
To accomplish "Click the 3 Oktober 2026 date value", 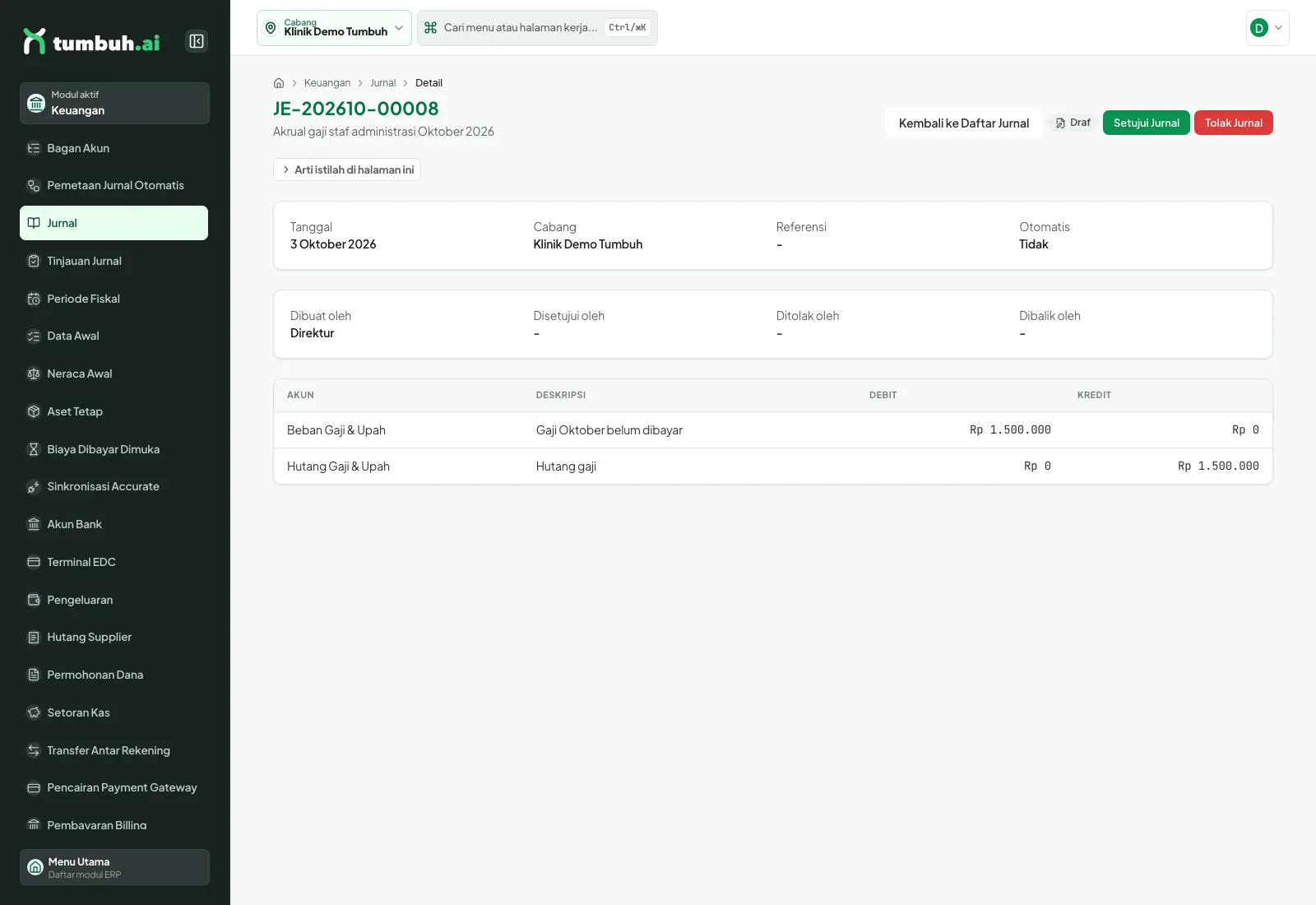I will click(x=333, y=244).
